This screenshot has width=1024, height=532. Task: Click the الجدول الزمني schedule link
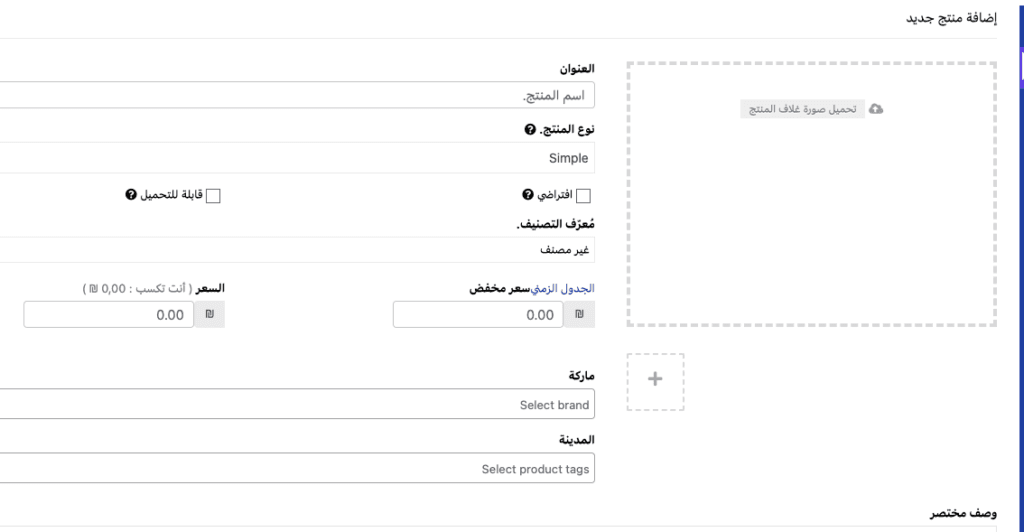coord(562,289)
